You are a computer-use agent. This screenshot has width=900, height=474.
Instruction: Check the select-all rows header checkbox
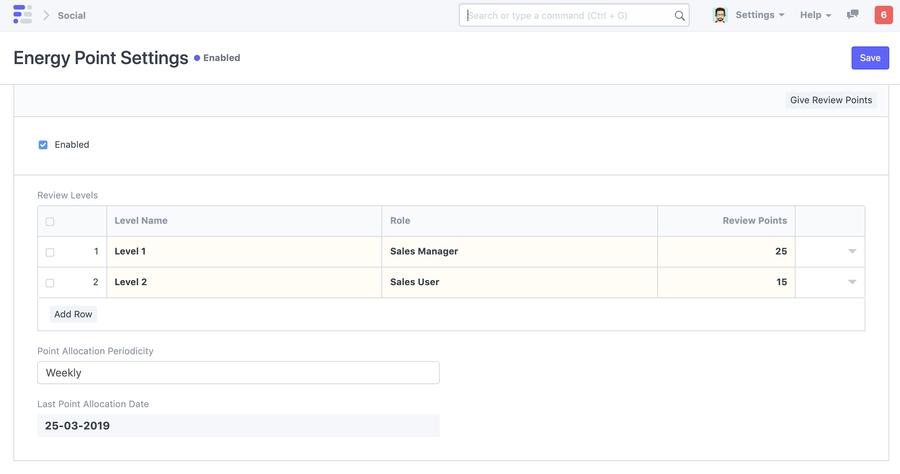pos(50,222)
